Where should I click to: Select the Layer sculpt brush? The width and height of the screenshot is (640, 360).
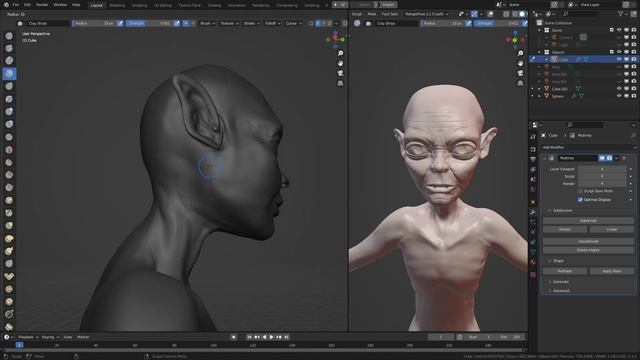pos(9,99)
